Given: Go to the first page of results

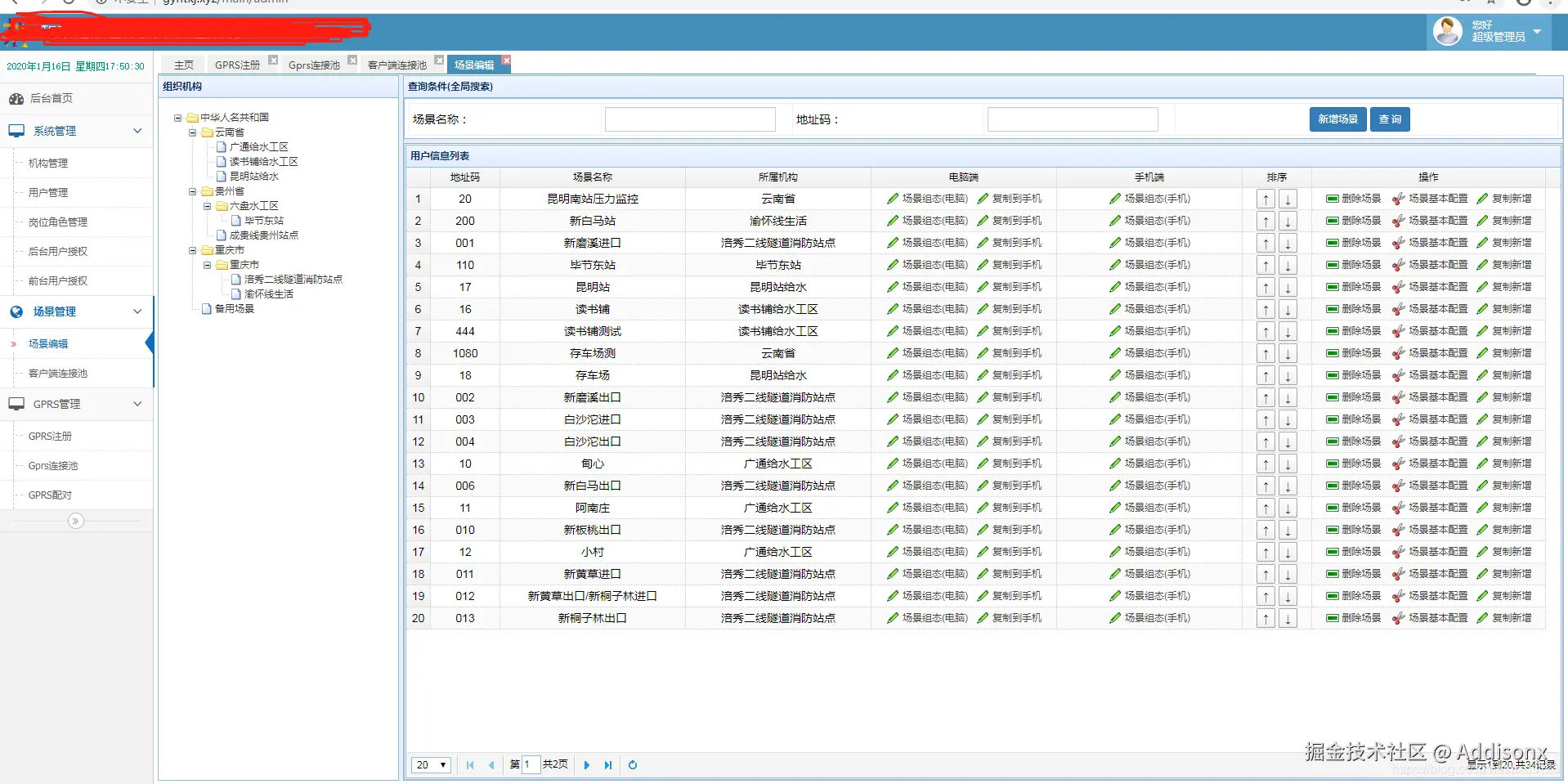Looking at the screenshot, I should [470, 765].
